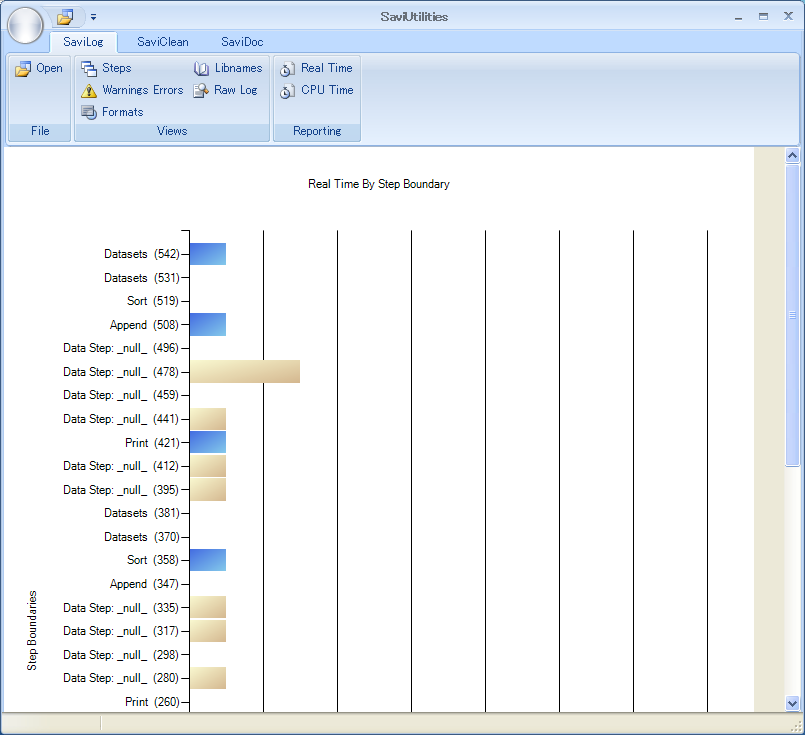Click the 'Print (260)' axis label
This screenshot has width=805, height=735.
tap(152, 702)
